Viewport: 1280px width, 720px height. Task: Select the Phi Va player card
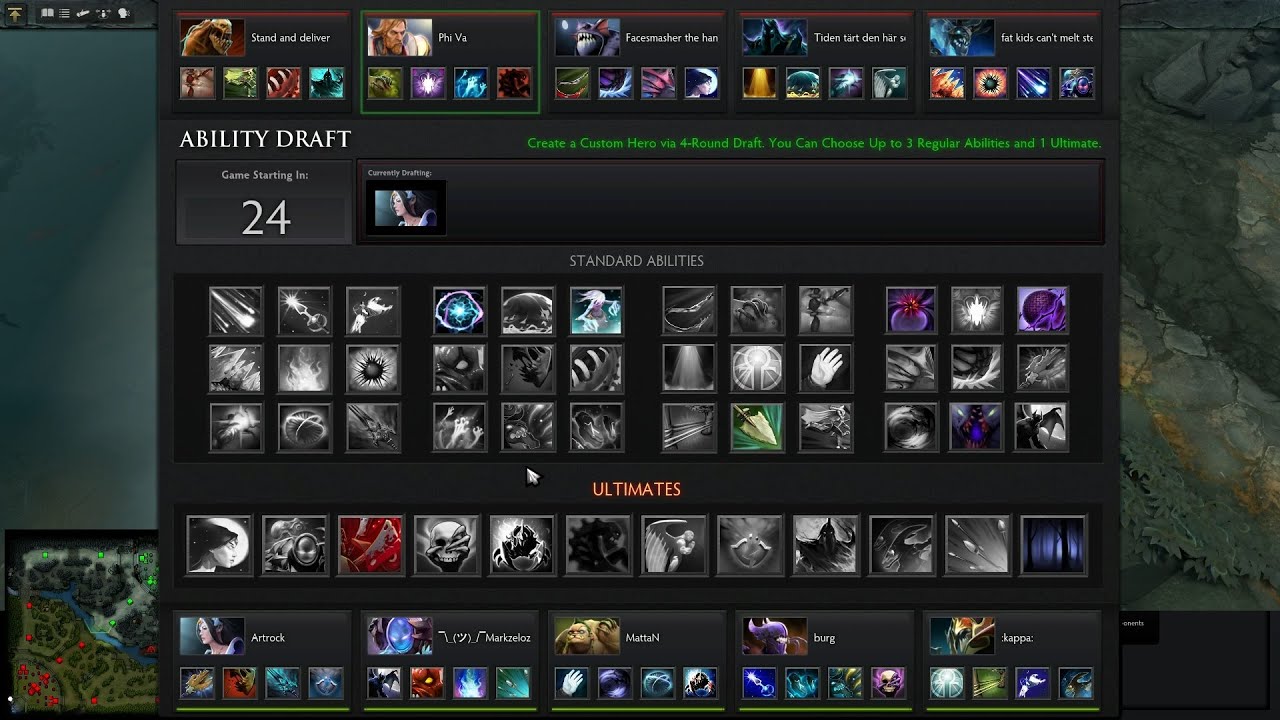(450, 62)
